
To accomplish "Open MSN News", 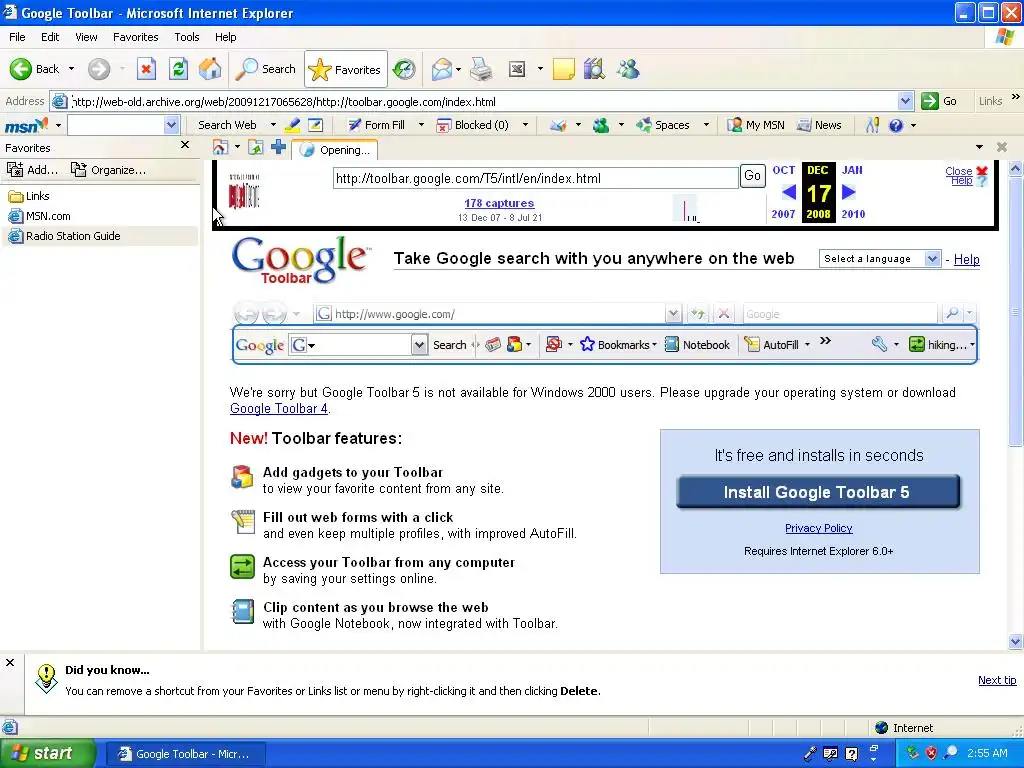I will (820, 125).
